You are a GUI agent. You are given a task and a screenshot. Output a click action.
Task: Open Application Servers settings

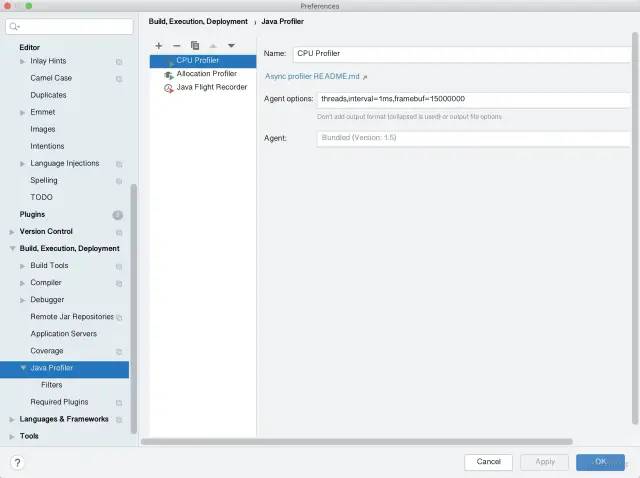[x=64, y=333]
